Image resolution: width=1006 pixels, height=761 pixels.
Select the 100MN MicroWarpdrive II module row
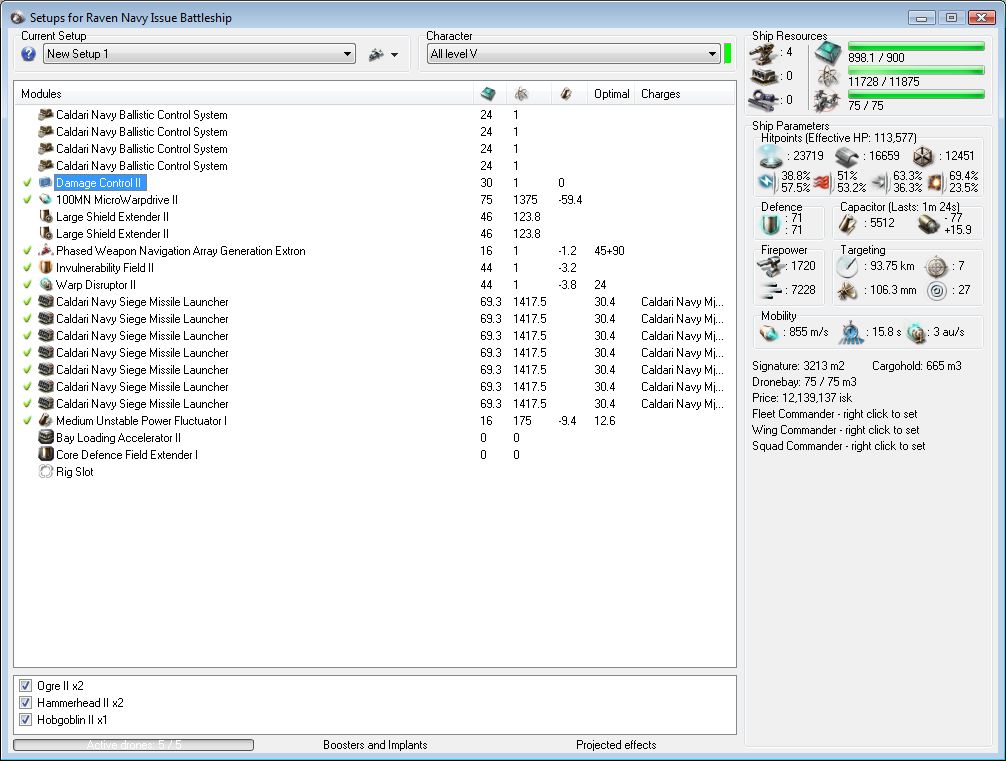[x=117, y=200]
